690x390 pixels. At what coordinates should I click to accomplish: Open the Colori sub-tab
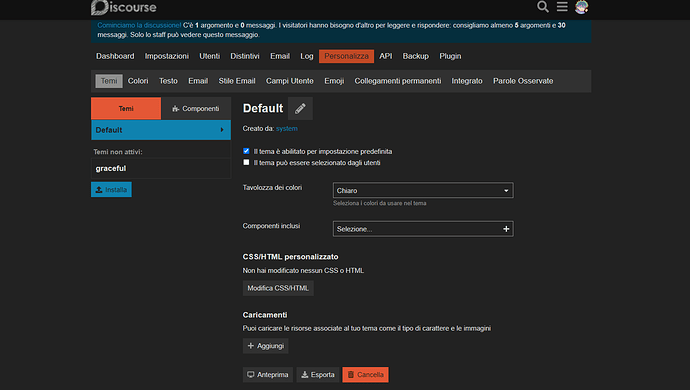138,81
